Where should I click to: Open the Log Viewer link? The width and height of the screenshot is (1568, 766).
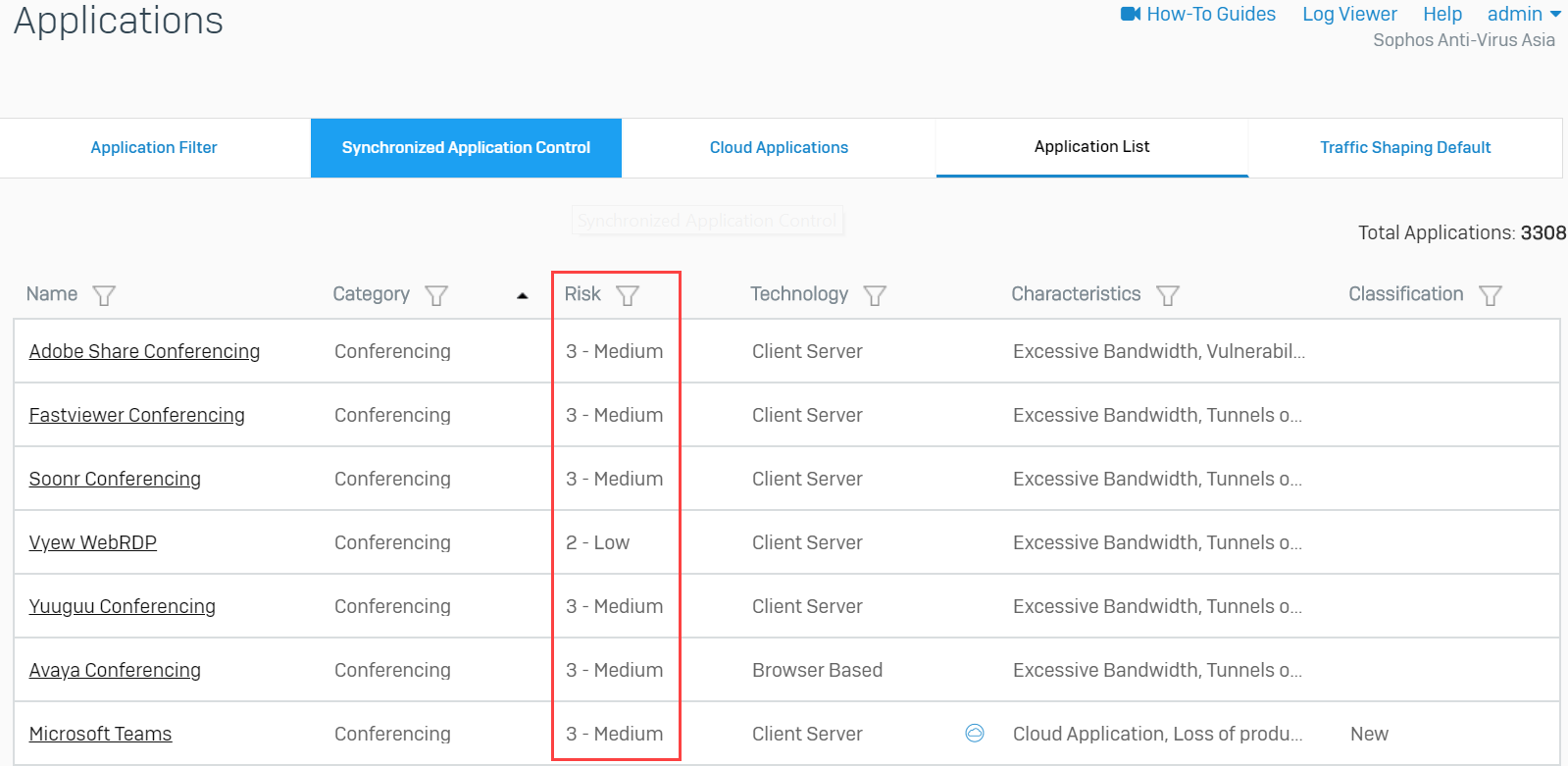[1349, 14]
